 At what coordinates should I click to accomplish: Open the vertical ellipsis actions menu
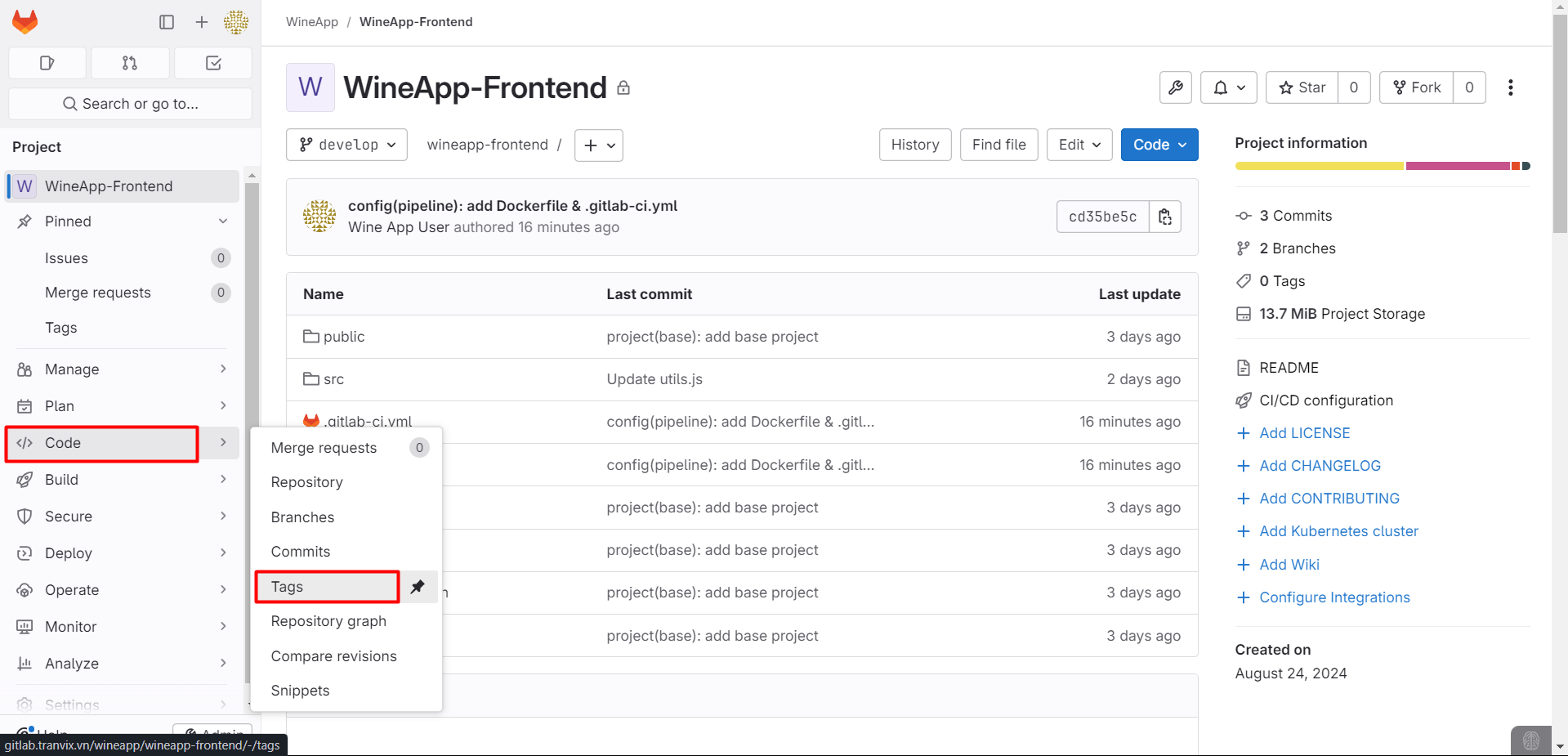[1510, 87]
